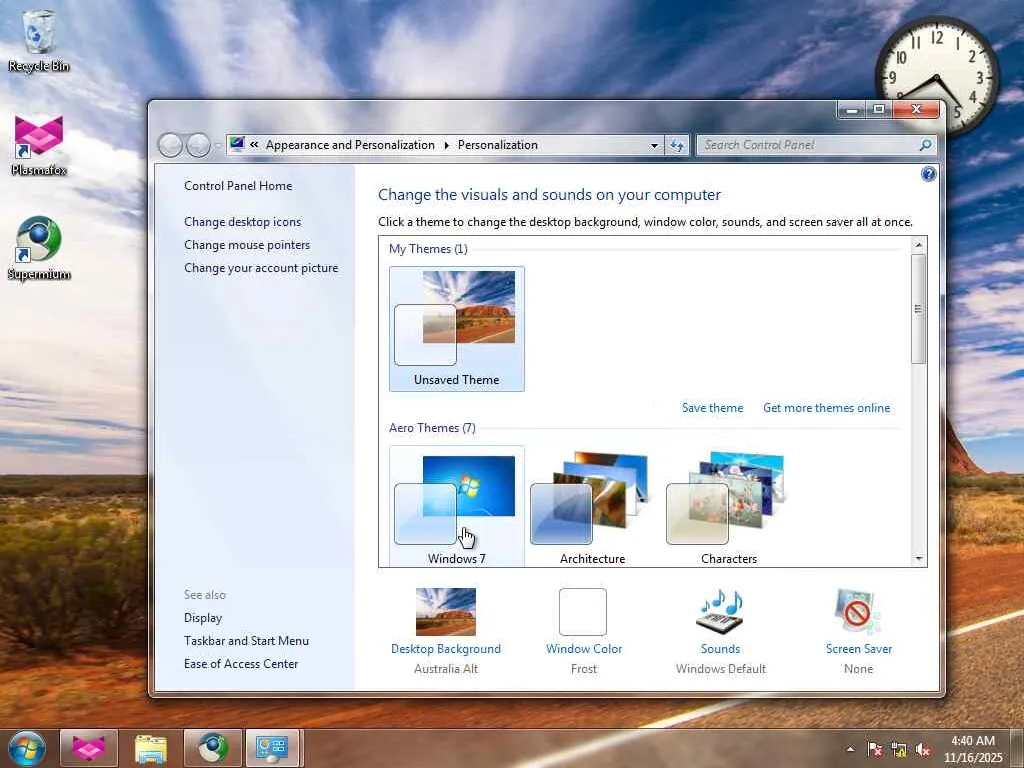The width and height of the screenshot is (1024, 768).
Task: Open Plasmafox from the taskbar
Action: (89, 748)
